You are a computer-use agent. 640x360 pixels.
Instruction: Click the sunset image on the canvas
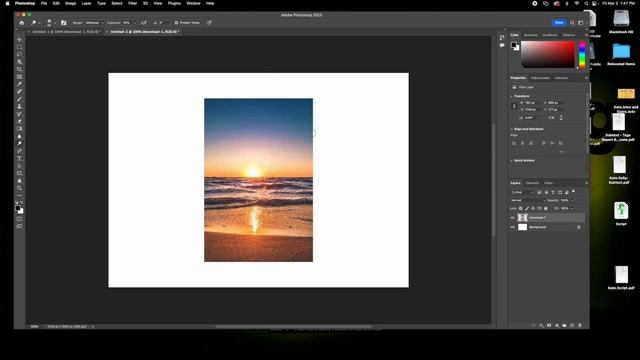[258, 180]
